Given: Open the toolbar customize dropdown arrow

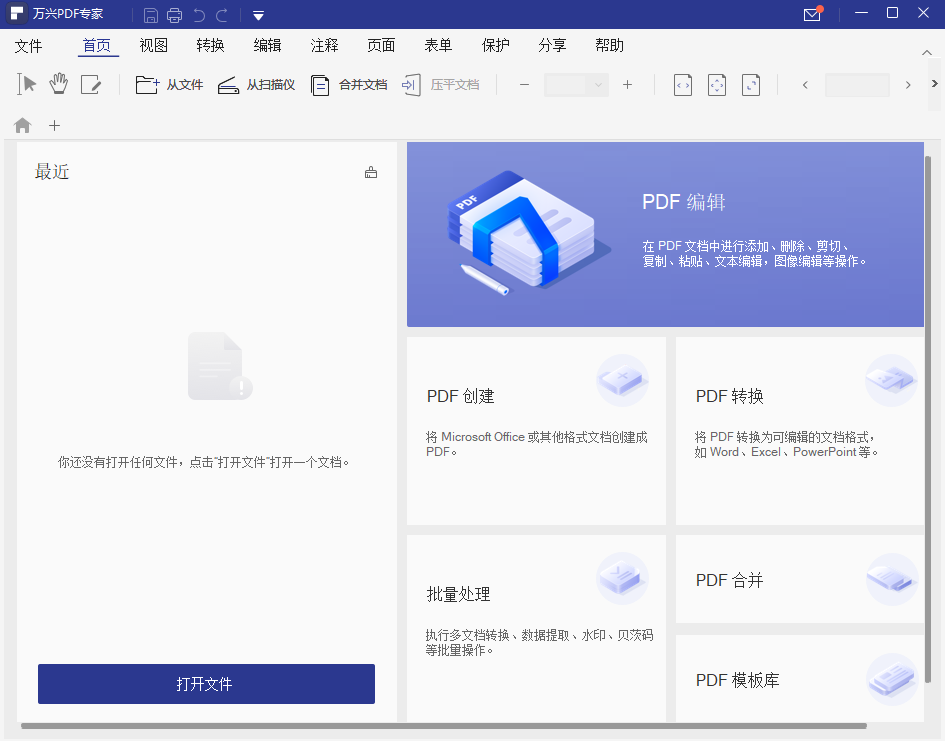Looking at the screenshot, I should pyautogui.click(x=258, y=16).
